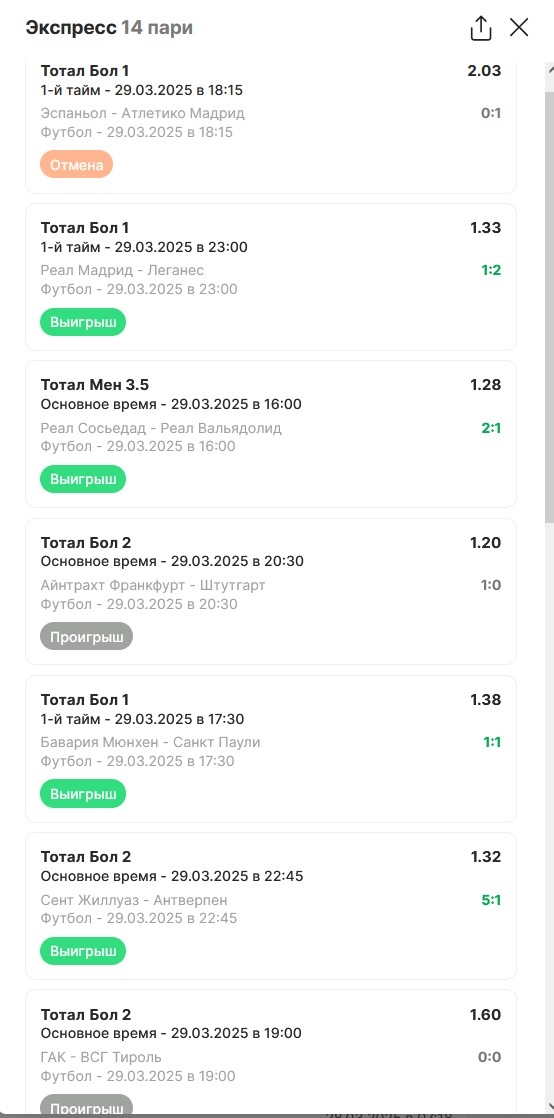Screen dimensions: 554x1118
Task: Click the Отмена status badge
Action: tap(76, 165)
